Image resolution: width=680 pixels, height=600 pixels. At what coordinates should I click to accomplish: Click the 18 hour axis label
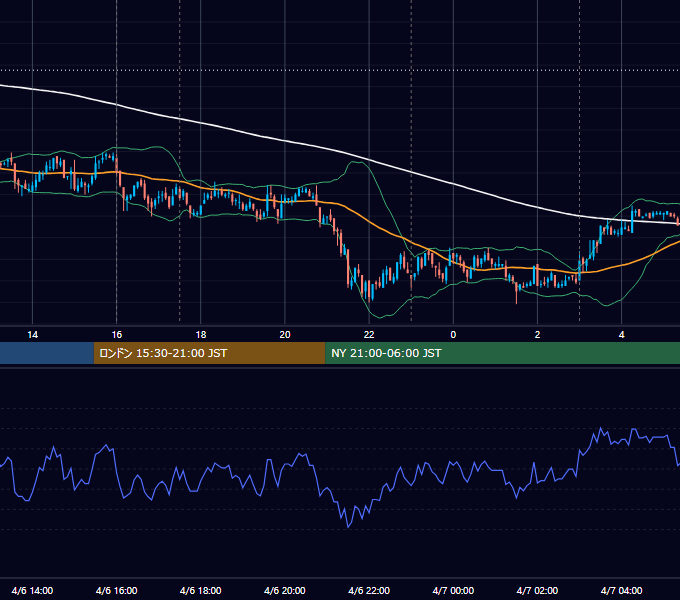tap(201, 335)
